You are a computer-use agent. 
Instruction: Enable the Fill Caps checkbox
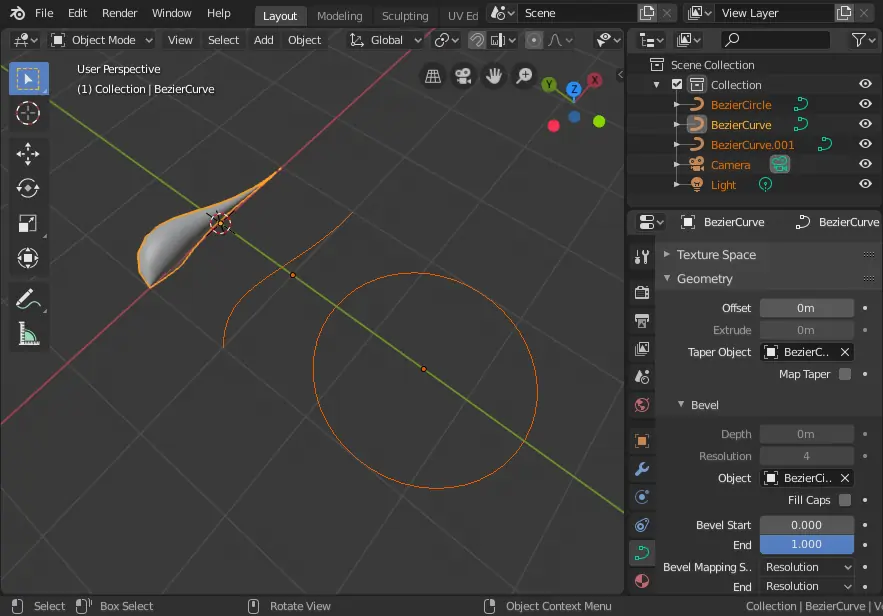coord(845,500)
